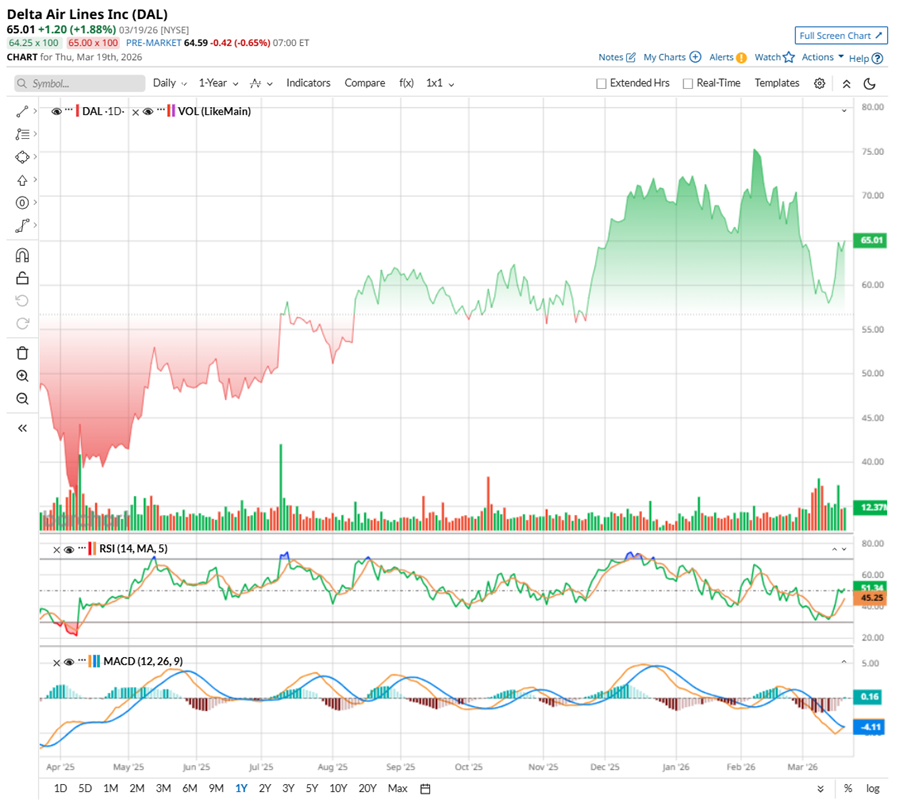903x800 pixels.
Task: Enable Real-Time checkbox
Action: point(688,84)
